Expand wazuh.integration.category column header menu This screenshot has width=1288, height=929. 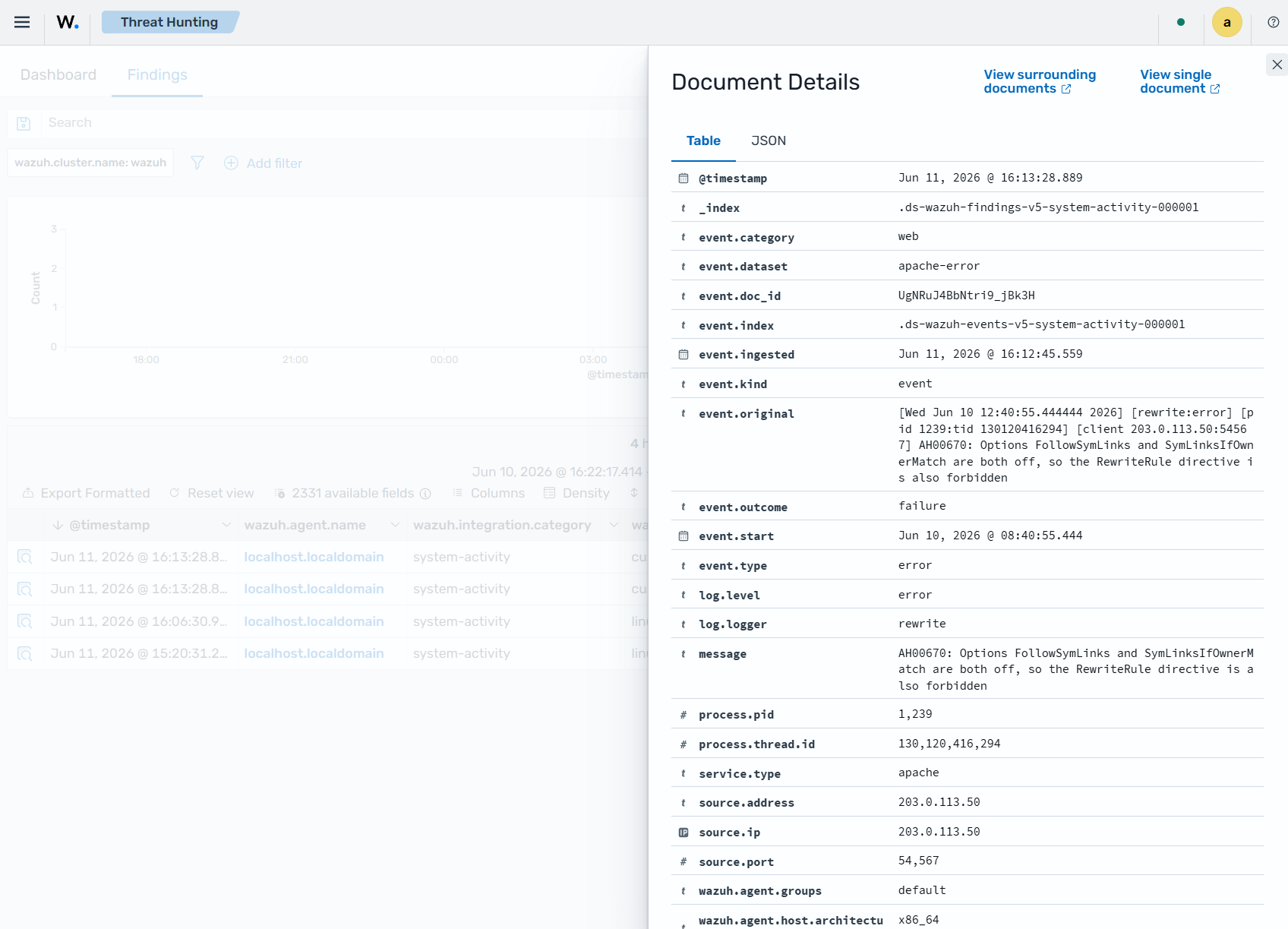pos(614,525)
